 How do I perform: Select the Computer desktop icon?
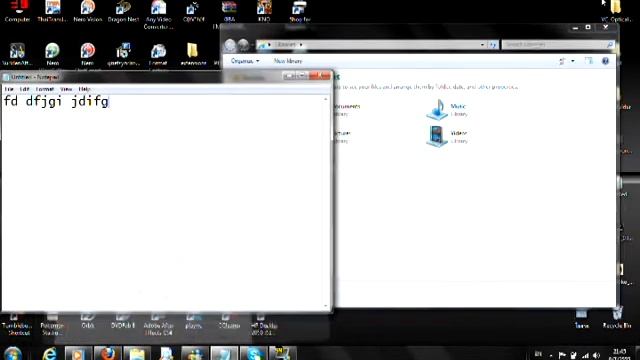click(17, 11)
